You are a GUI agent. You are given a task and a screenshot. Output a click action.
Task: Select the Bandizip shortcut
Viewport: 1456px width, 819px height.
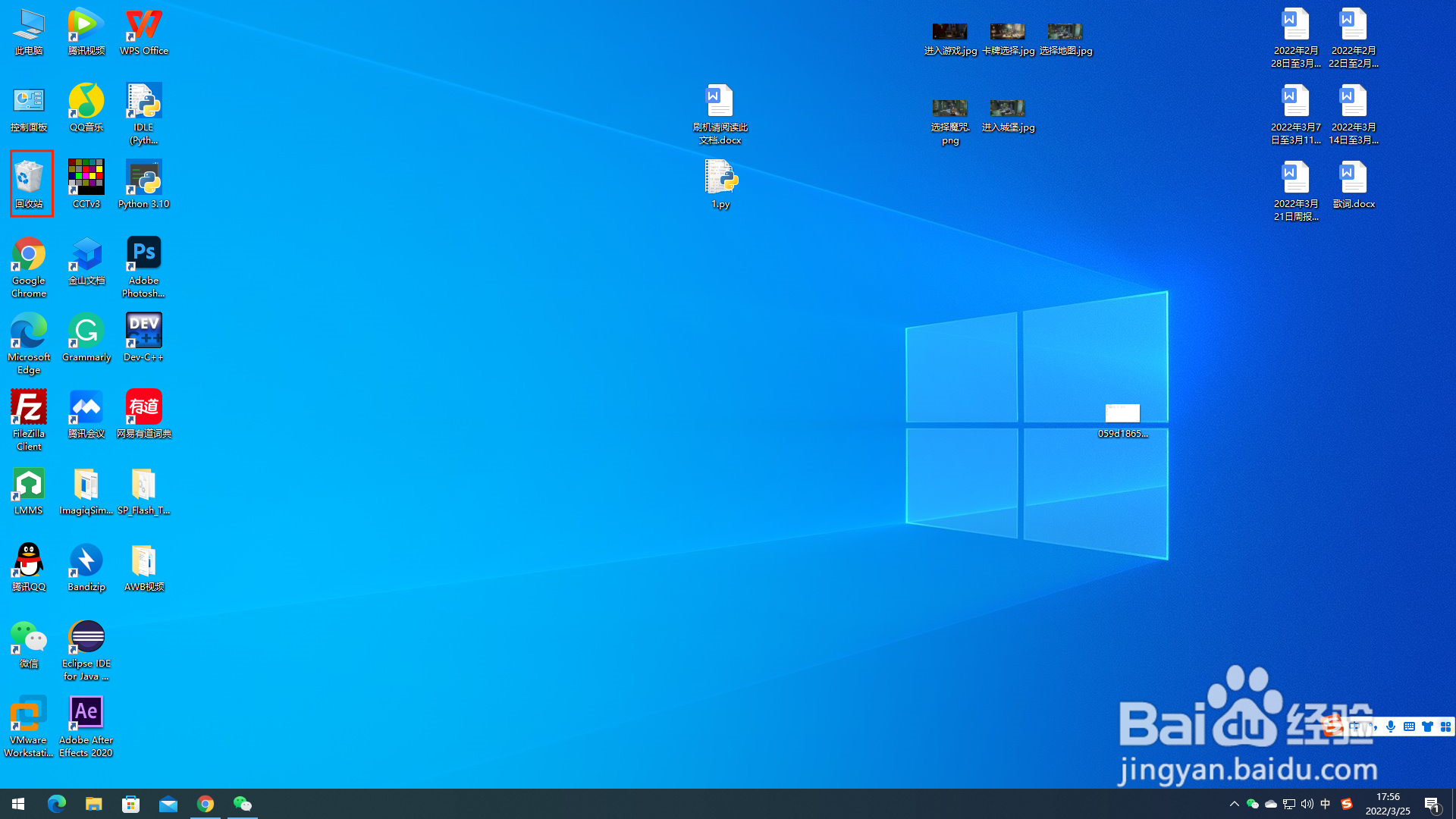(86, 568)
